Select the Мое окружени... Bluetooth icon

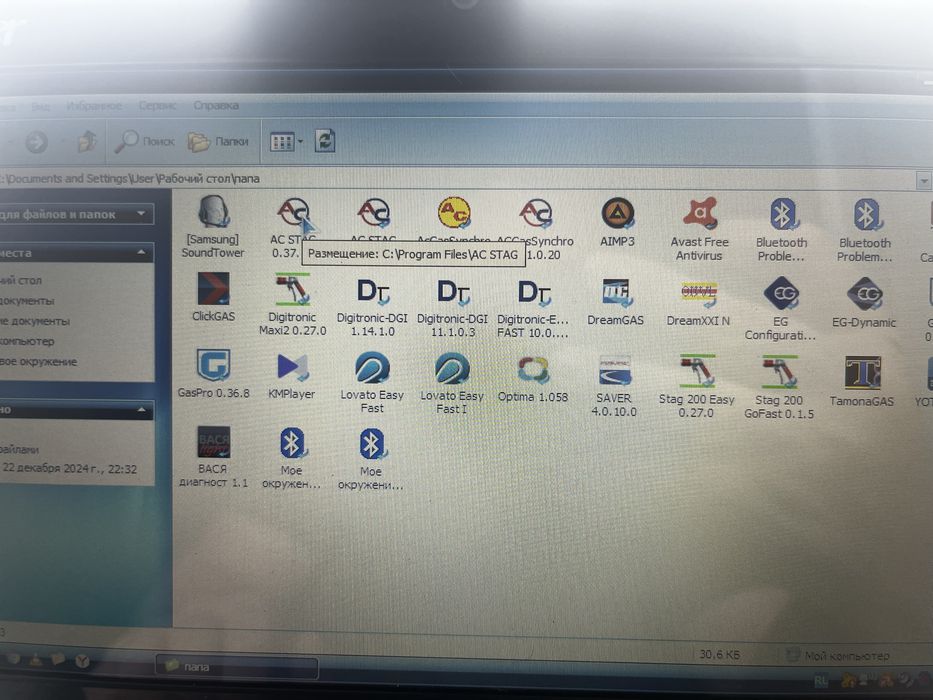coord(371,460)
